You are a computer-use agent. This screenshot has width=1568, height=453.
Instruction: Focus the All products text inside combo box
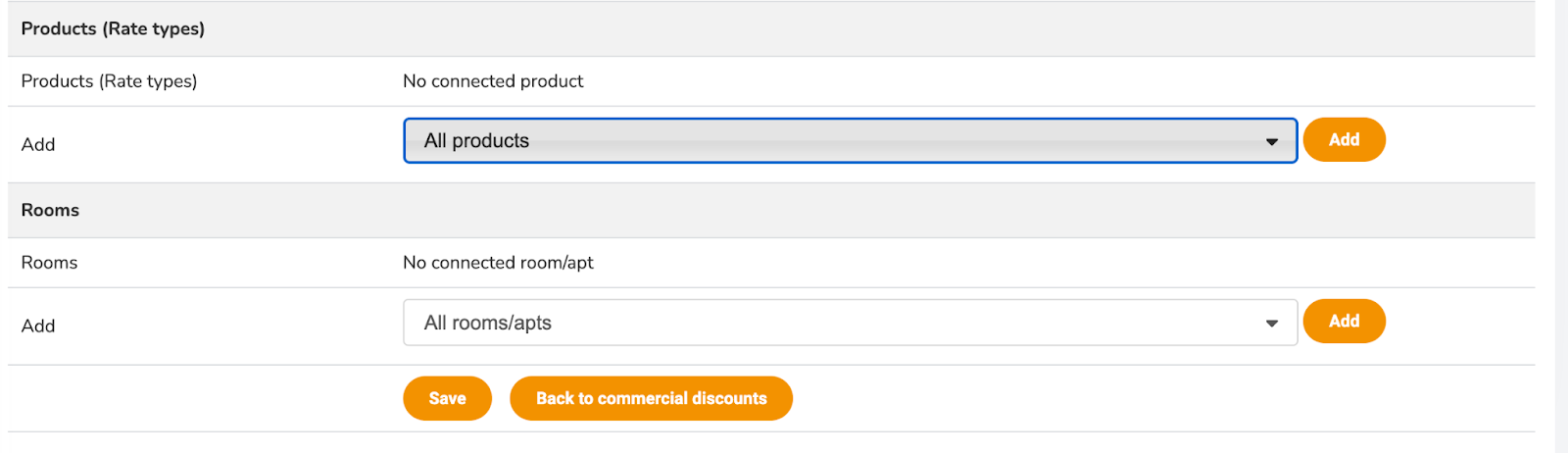coord(476,141)
